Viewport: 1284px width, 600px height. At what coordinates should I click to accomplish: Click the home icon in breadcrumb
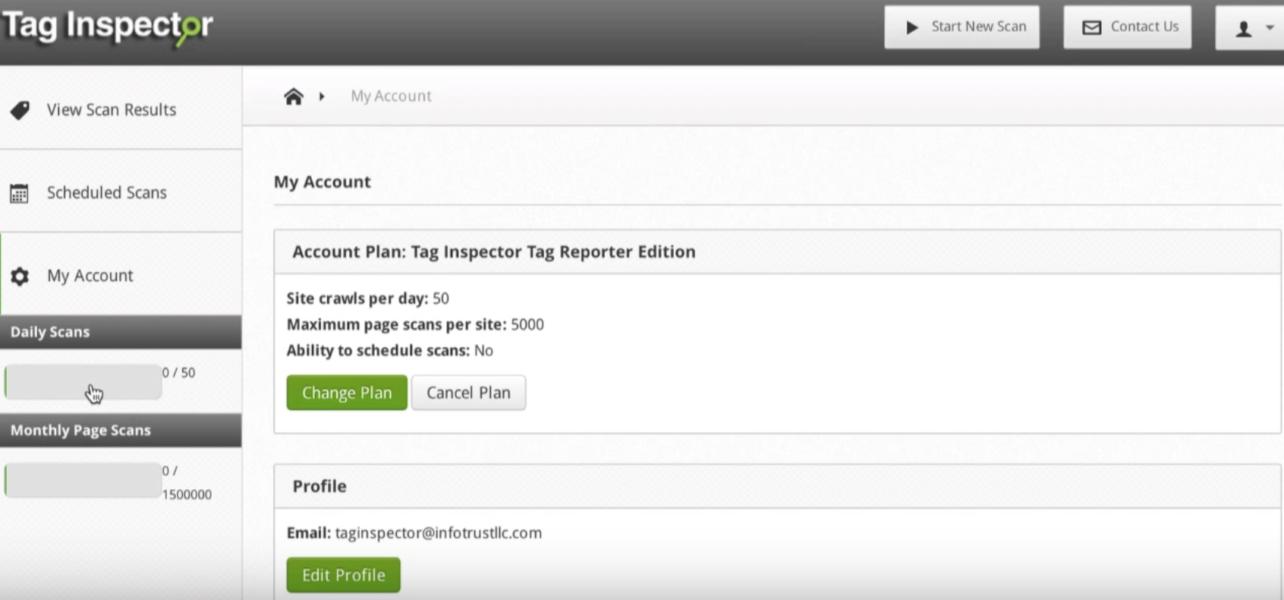[293, 96]
